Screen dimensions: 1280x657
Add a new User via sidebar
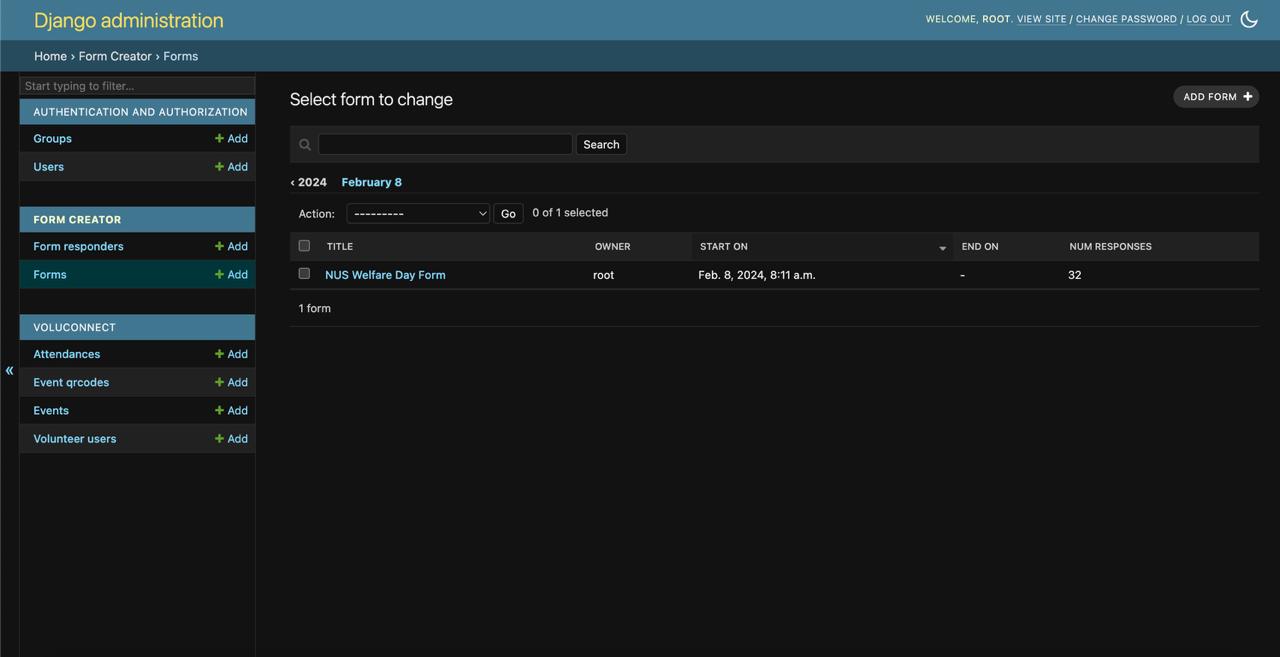[x=231, y=167]
